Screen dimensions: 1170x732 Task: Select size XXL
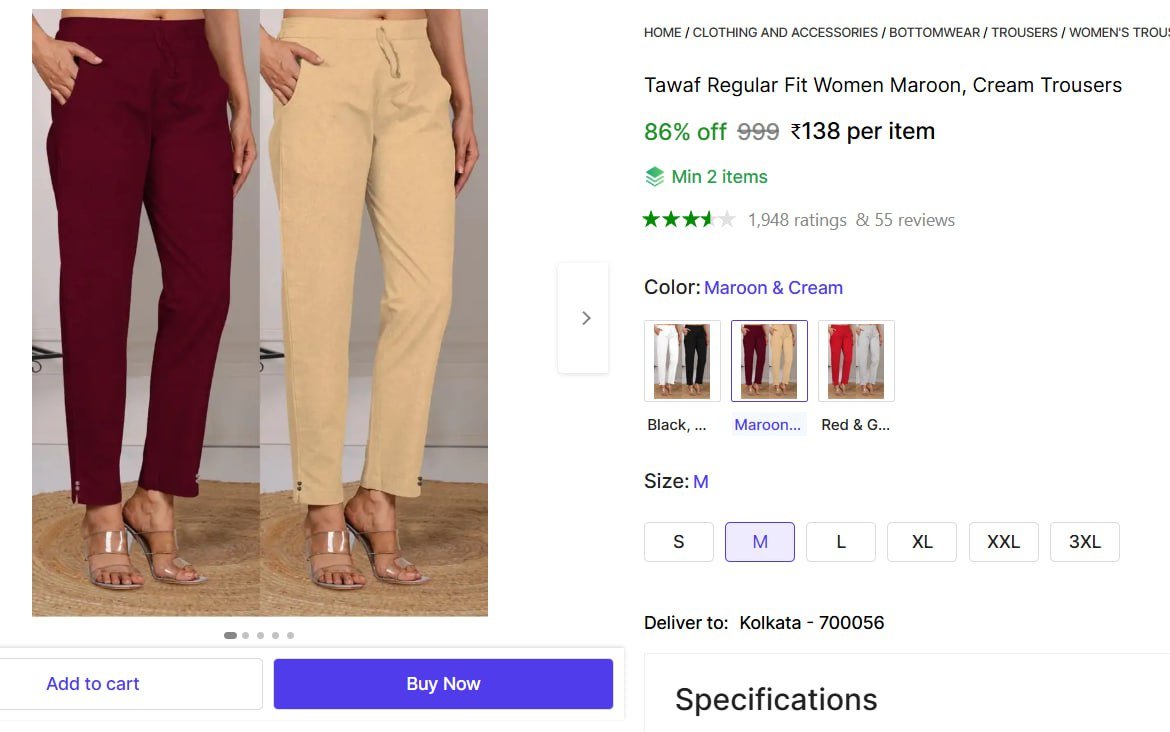tap(1003, 541)
